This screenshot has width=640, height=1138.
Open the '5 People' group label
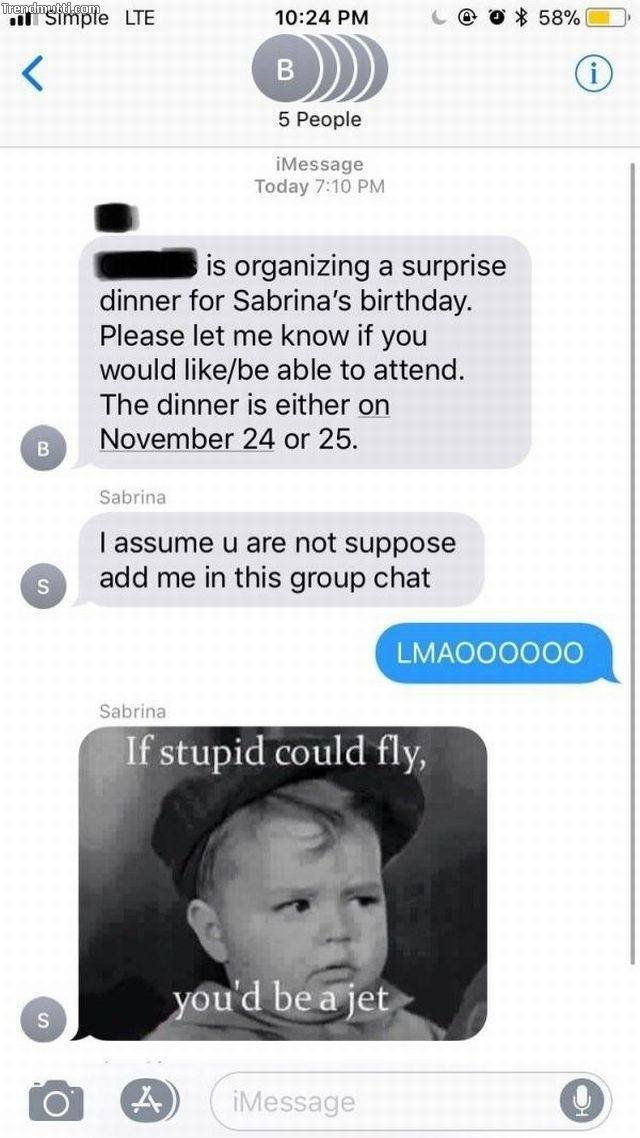[x=319, y=120]
